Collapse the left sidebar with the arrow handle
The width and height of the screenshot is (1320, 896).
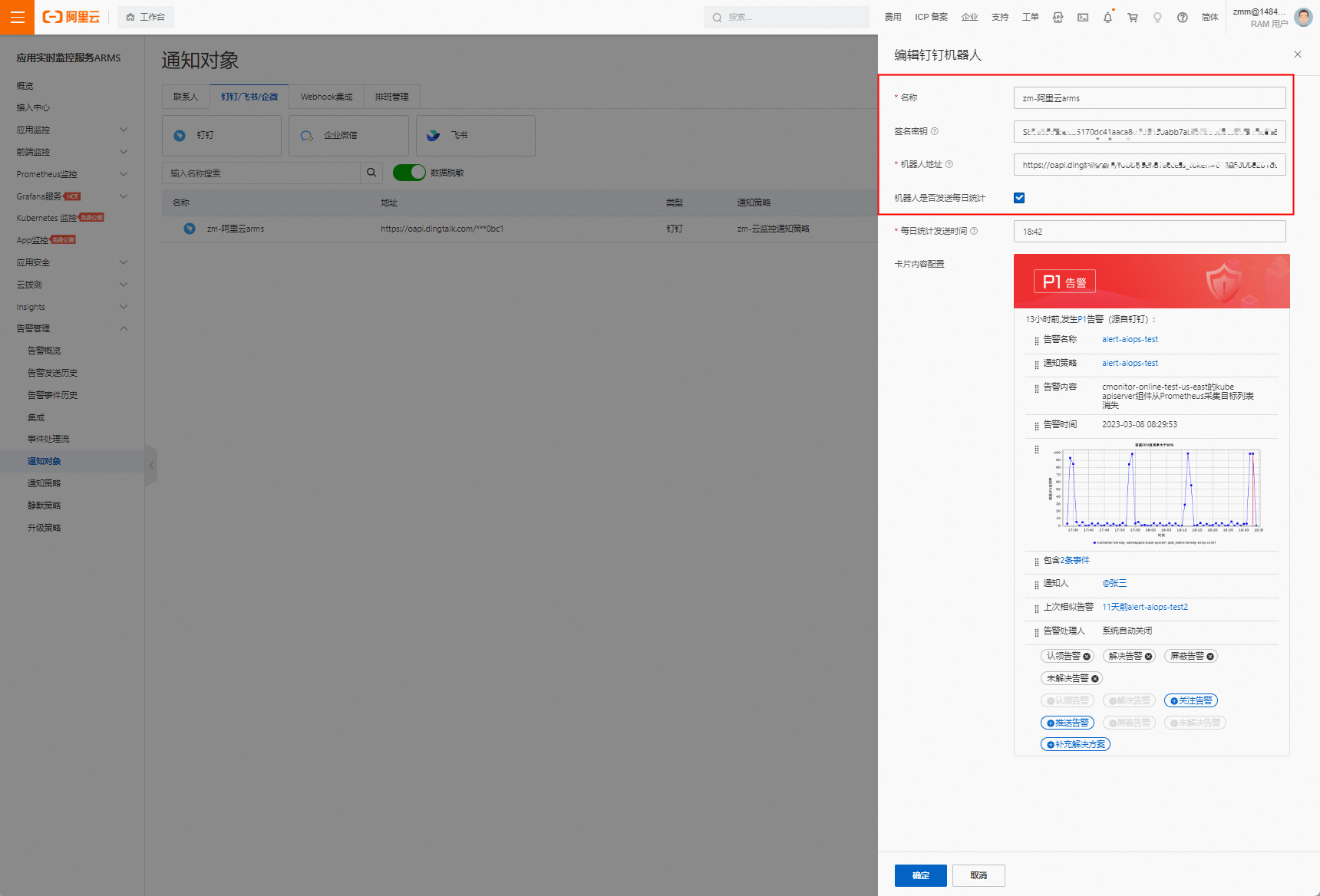click(151, 466)
